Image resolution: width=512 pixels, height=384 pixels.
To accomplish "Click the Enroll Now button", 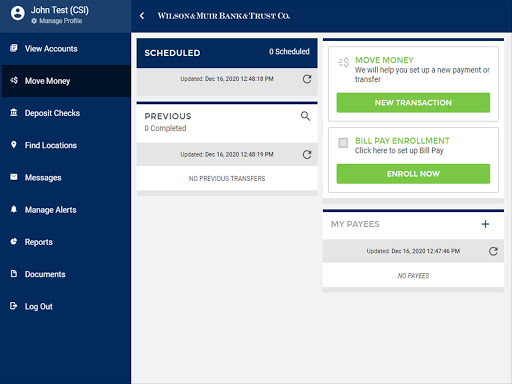I will coord(413,174).
